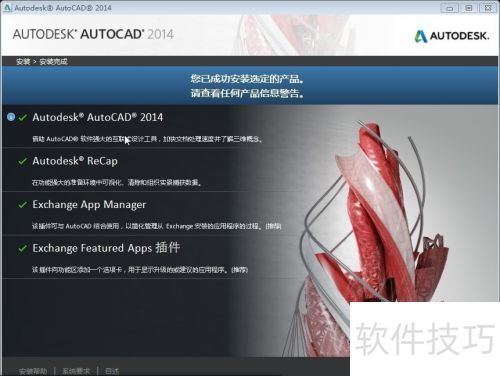Select the Exchange App Manager title
The height and width of the screenshot is (376, 500).
tap(89, 205)
